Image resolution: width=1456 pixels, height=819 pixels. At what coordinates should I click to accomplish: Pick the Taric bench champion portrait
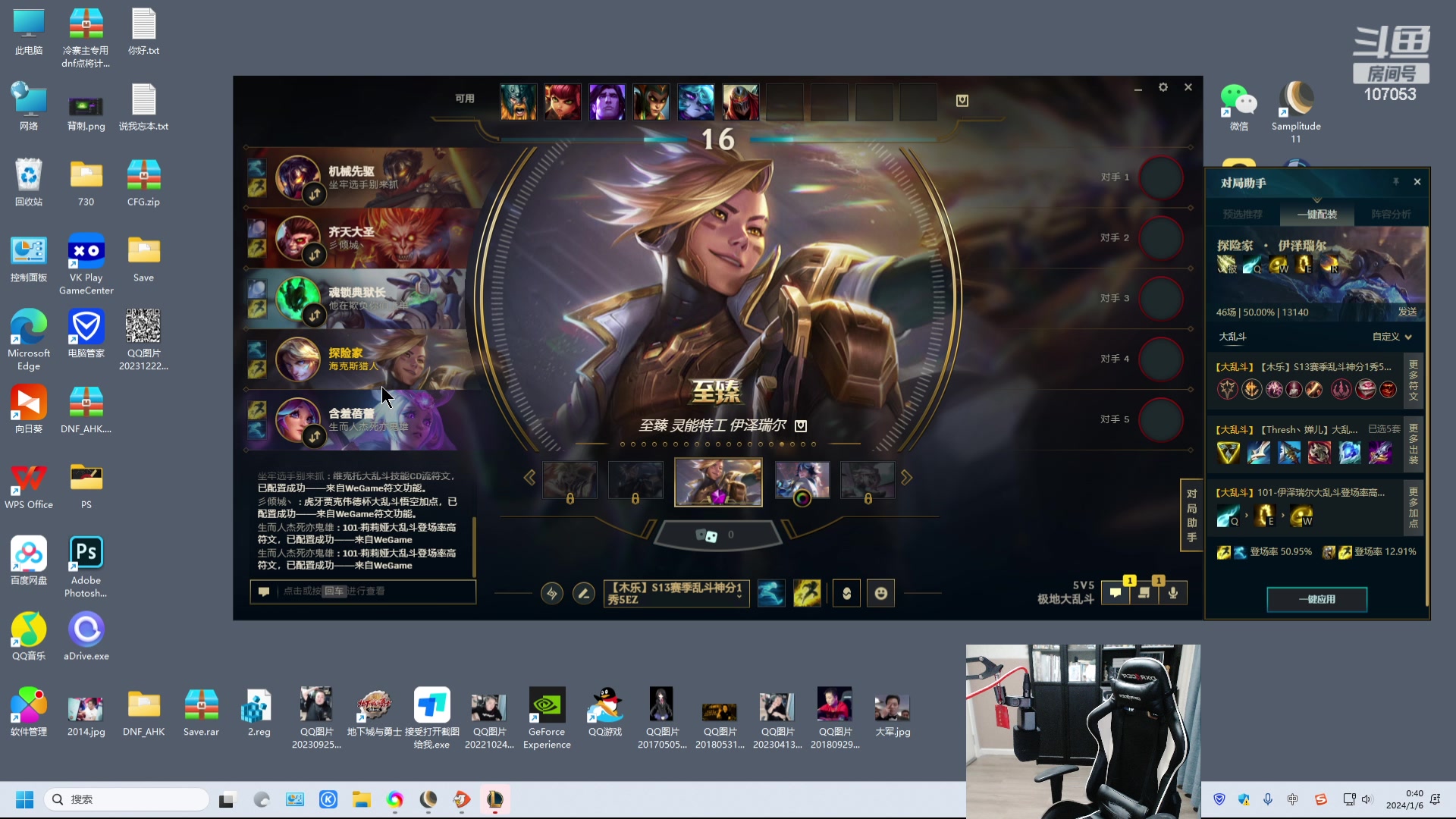[607, 102]
